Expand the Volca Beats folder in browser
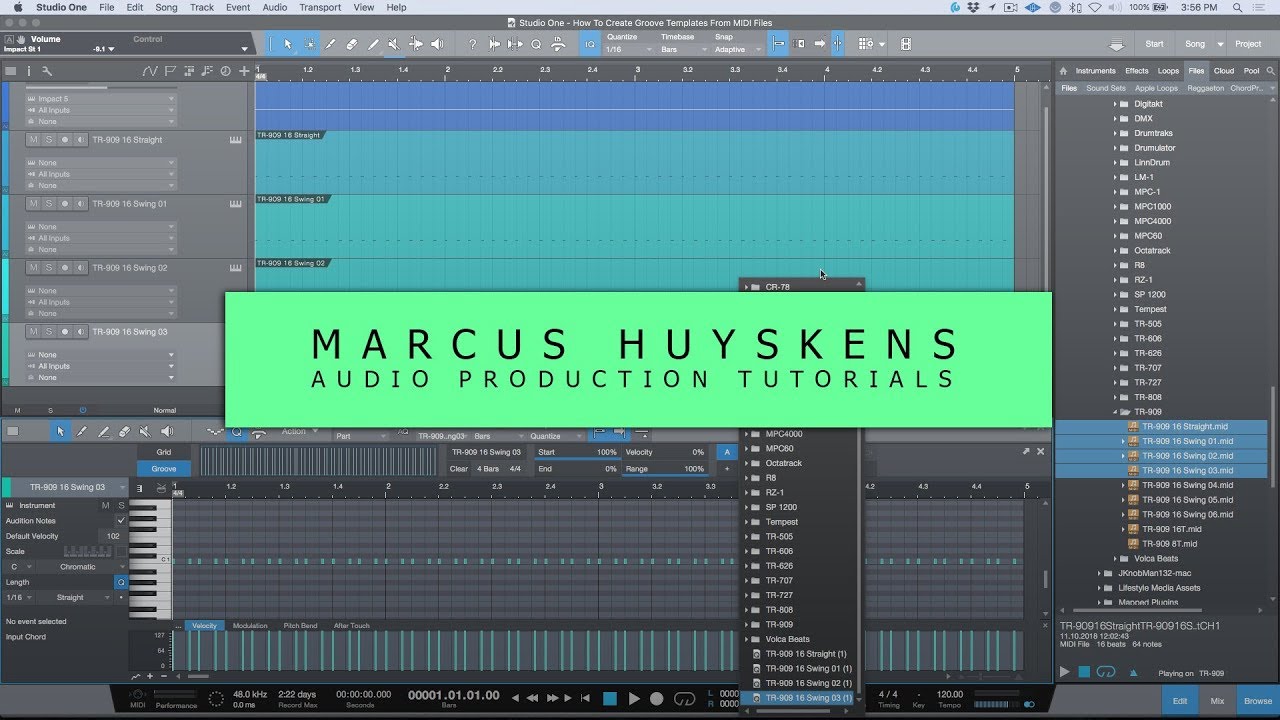The height and width of the screenshot is (720, 1280). click(1115, 559)
